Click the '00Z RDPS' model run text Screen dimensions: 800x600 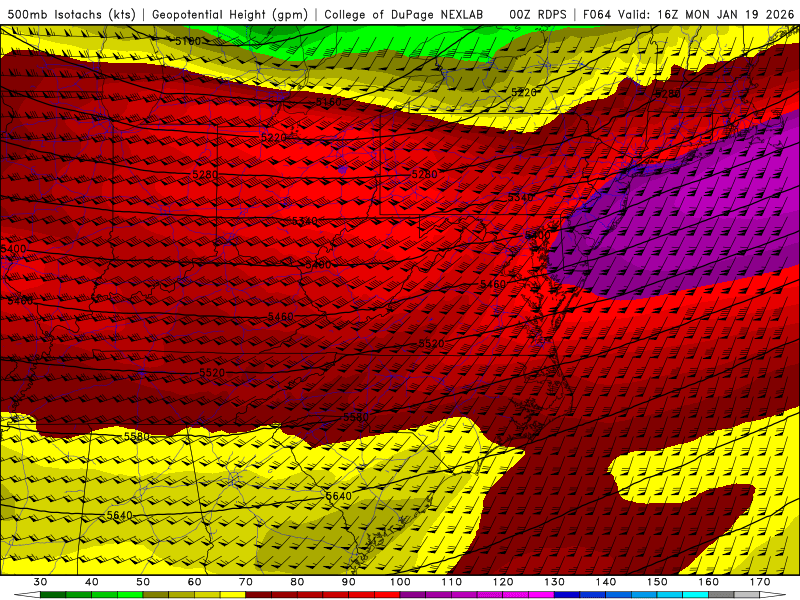(x=538, y=15)
